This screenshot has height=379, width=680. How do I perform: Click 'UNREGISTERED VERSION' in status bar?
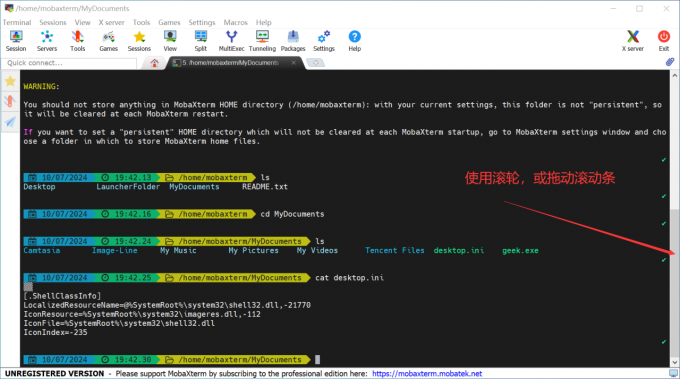55,373
